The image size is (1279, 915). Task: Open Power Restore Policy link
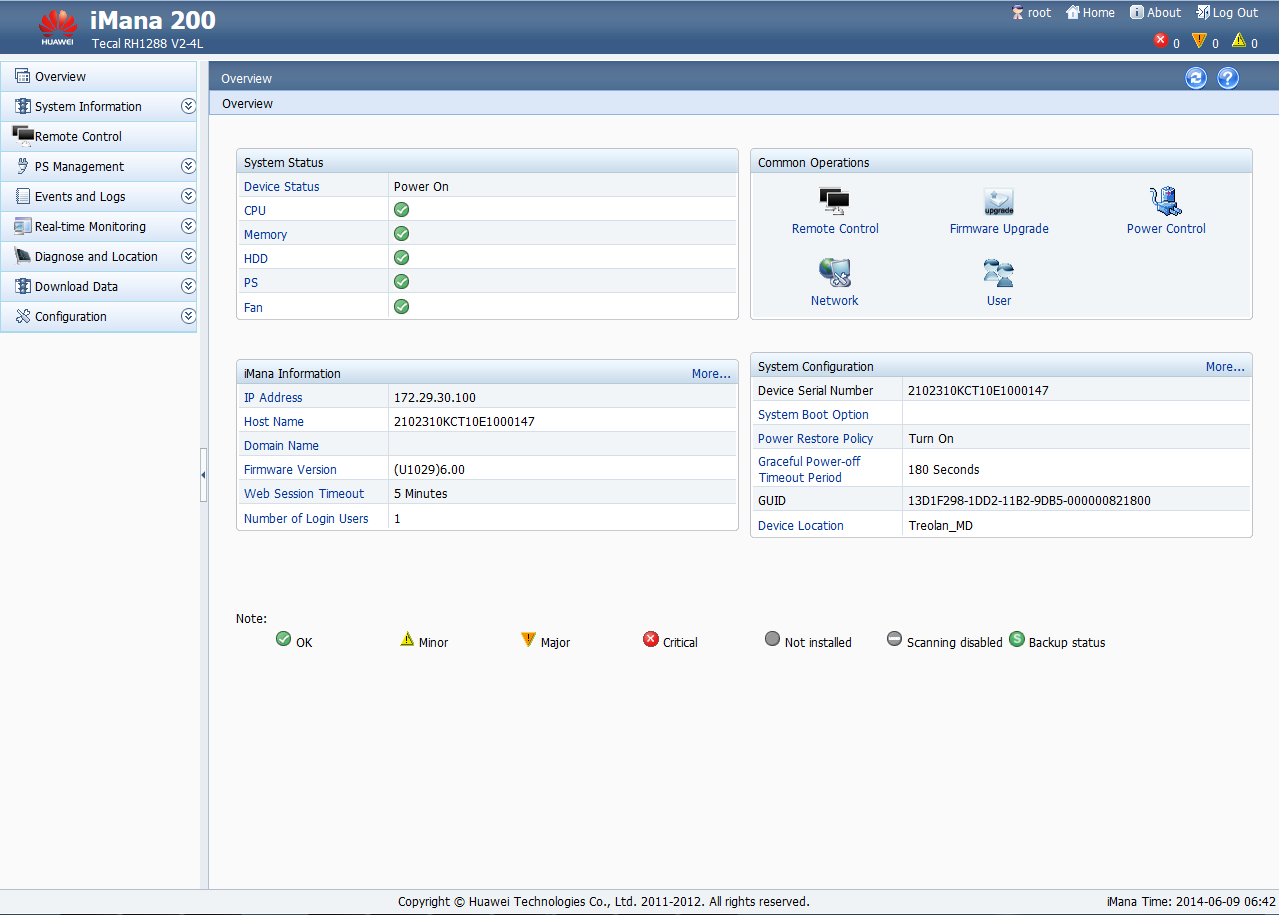tap(815, 439)
